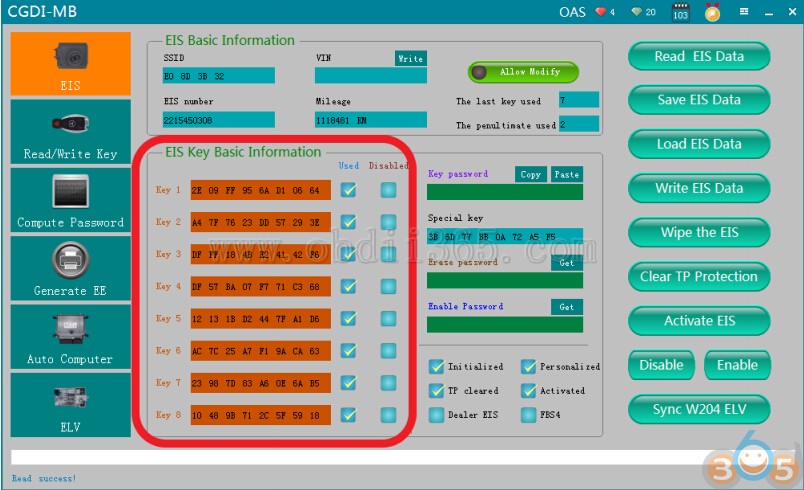Copy the key password
The image size is (804, 490).
531,174
